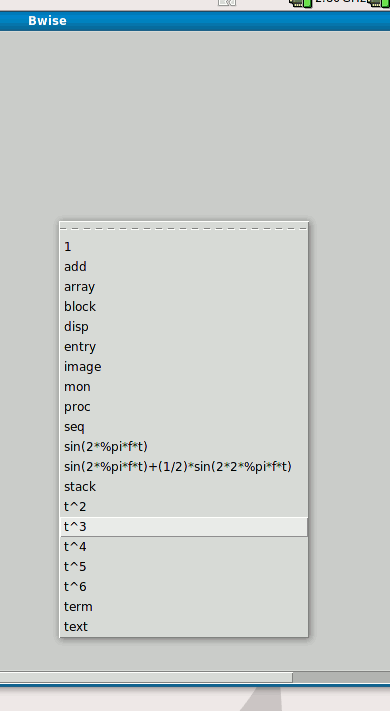Select the "t^6" menu entry
This screenshot has width=390, height=711.
184,586
